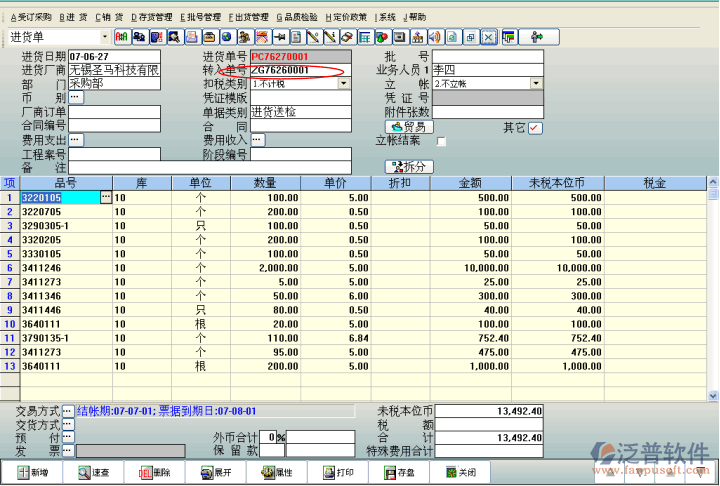Image resolution: width=720 pixels, height=486 pixels.
Task: Expand the 立帐 dropdown
Action: (x=536, y=84)
